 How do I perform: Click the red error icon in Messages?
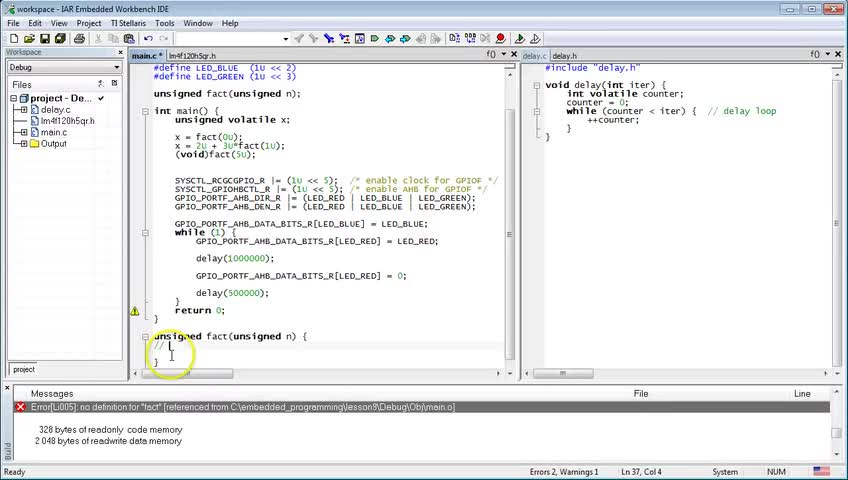click(x=21, y=407)
